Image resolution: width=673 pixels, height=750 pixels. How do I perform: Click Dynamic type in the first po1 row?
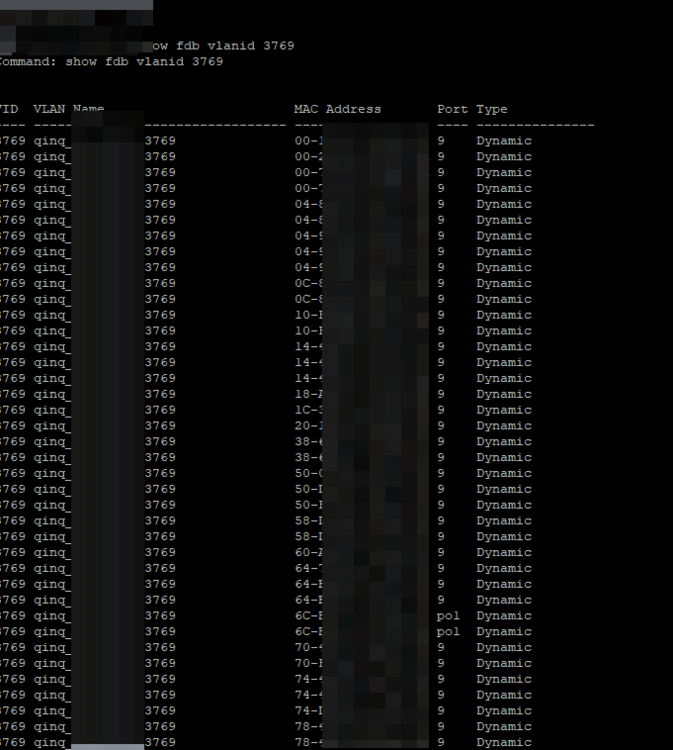(x=503, y=616)
